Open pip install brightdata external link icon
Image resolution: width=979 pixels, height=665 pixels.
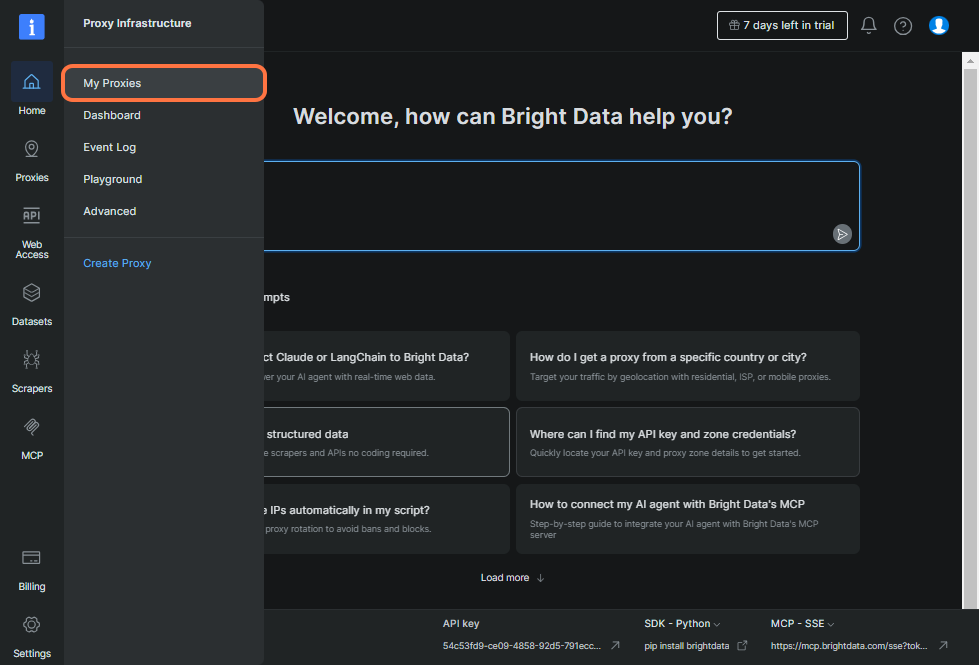pyautogui.click(x=742, y=646)
